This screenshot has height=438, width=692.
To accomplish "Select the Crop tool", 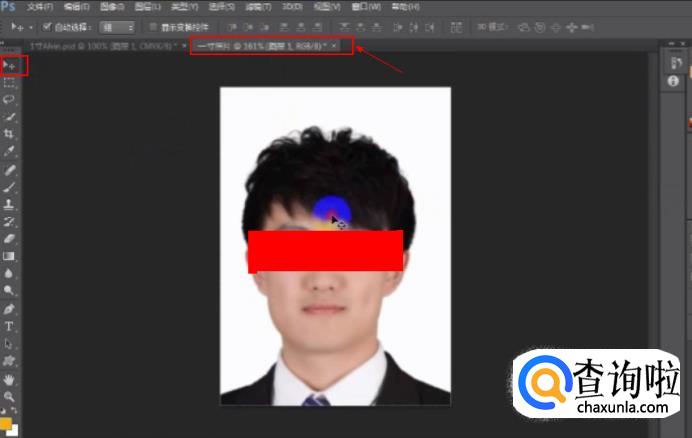I will pos(10,133).
